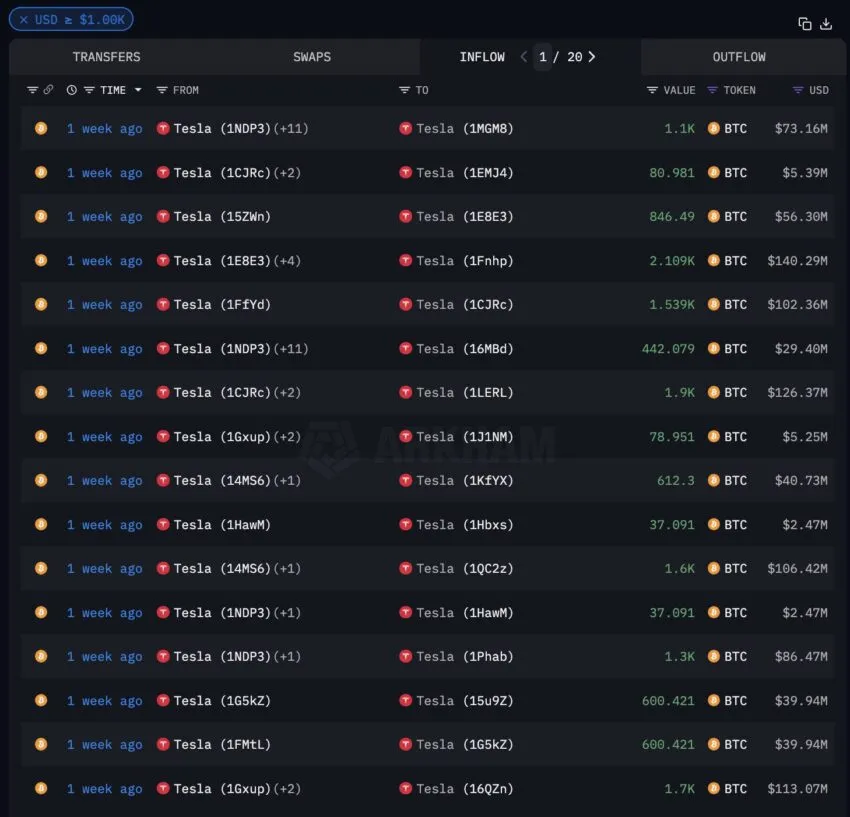The height and width of the screenshot is (817, 850).
Task: Filter by VALUE column
Action: tap(652, 90)
